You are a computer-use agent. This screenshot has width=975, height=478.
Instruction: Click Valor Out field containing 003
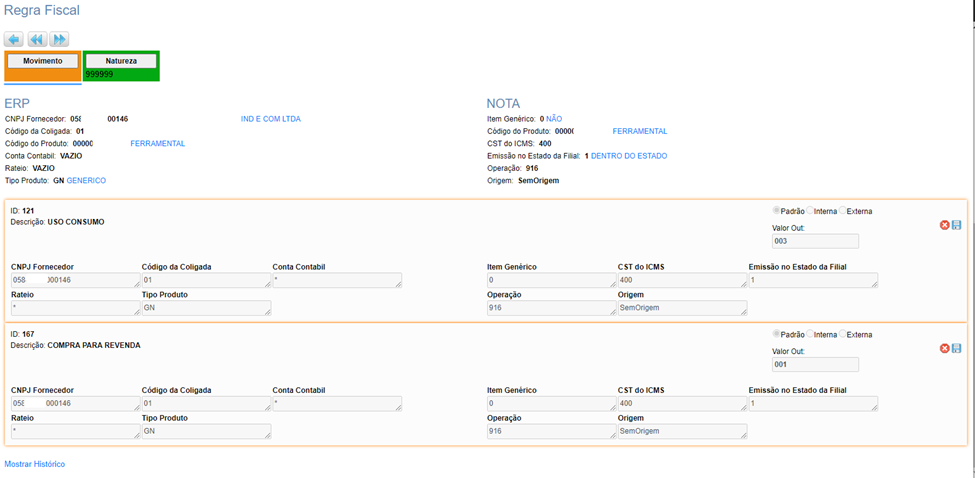coord(815,241)
